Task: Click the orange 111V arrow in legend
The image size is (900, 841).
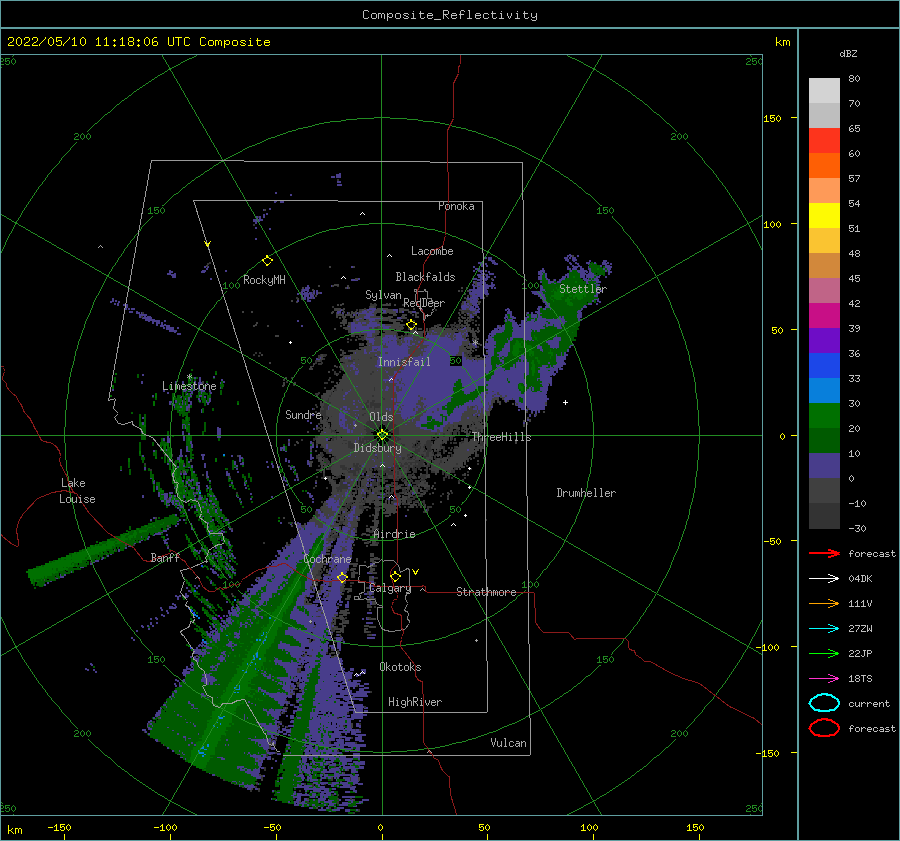Action: [824, 603]
